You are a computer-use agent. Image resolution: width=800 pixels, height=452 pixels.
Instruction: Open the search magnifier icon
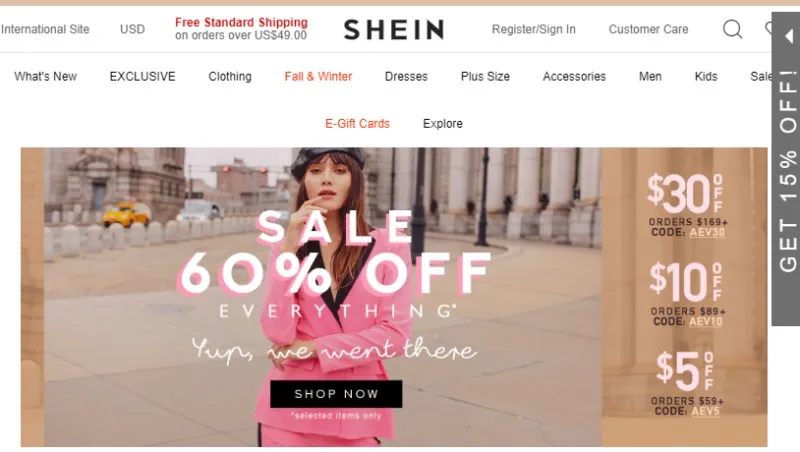(x=732, y=30)
